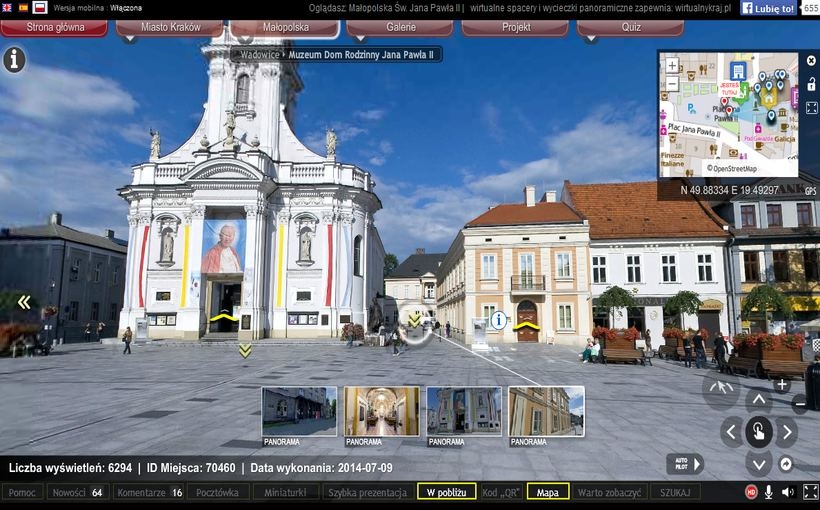Viewport: 820px width, 510px height.
Task: Enter fullscreen mode from the bottom bar
Action: point(810,492)
